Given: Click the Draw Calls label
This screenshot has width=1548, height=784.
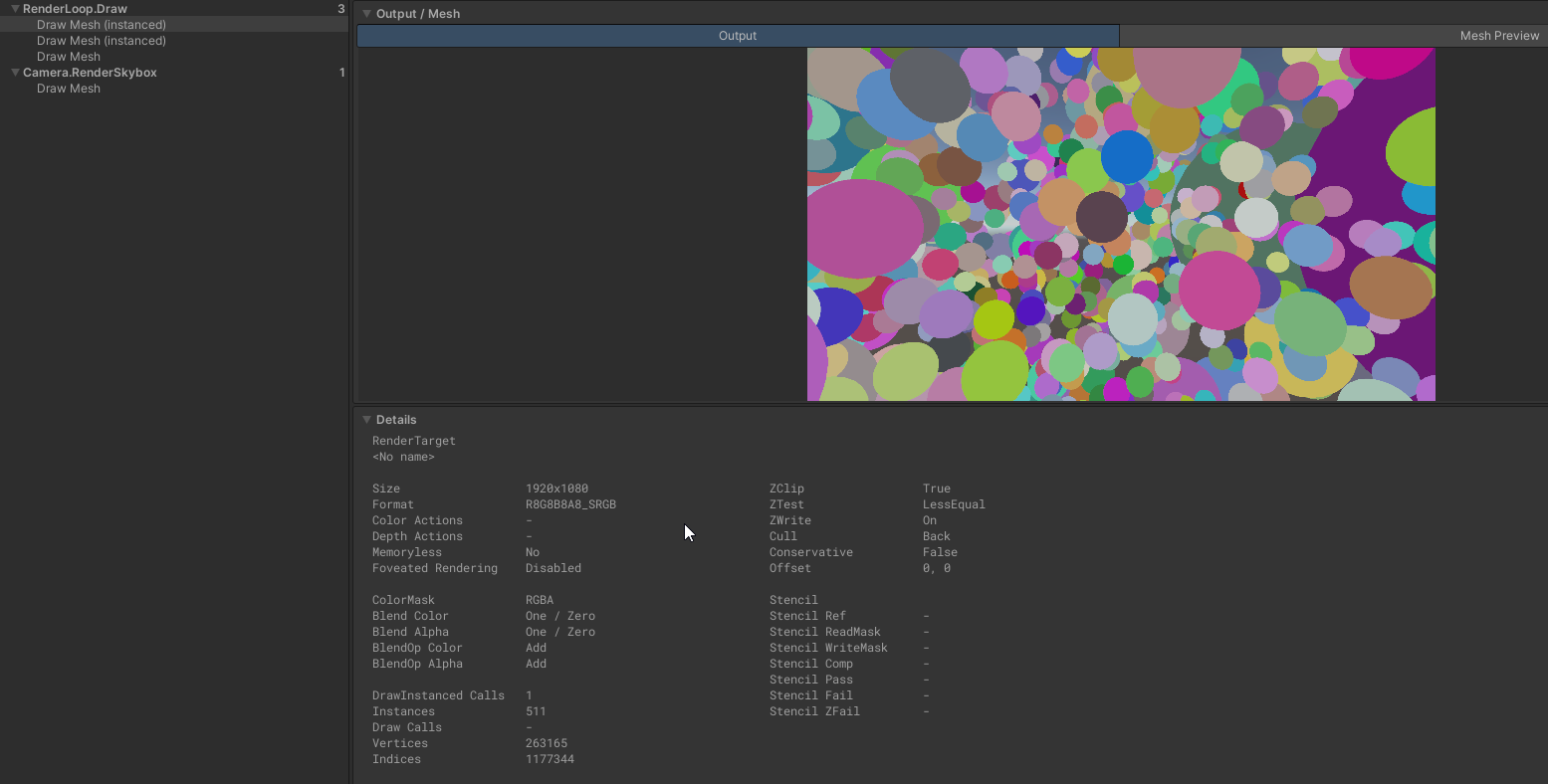Looking at the screenshot, I should coord(407,727).
